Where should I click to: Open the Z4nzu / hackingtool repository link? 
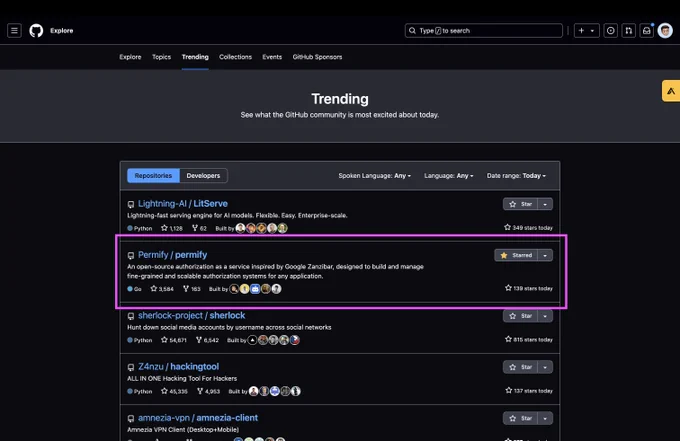click(x=179, y=366)
